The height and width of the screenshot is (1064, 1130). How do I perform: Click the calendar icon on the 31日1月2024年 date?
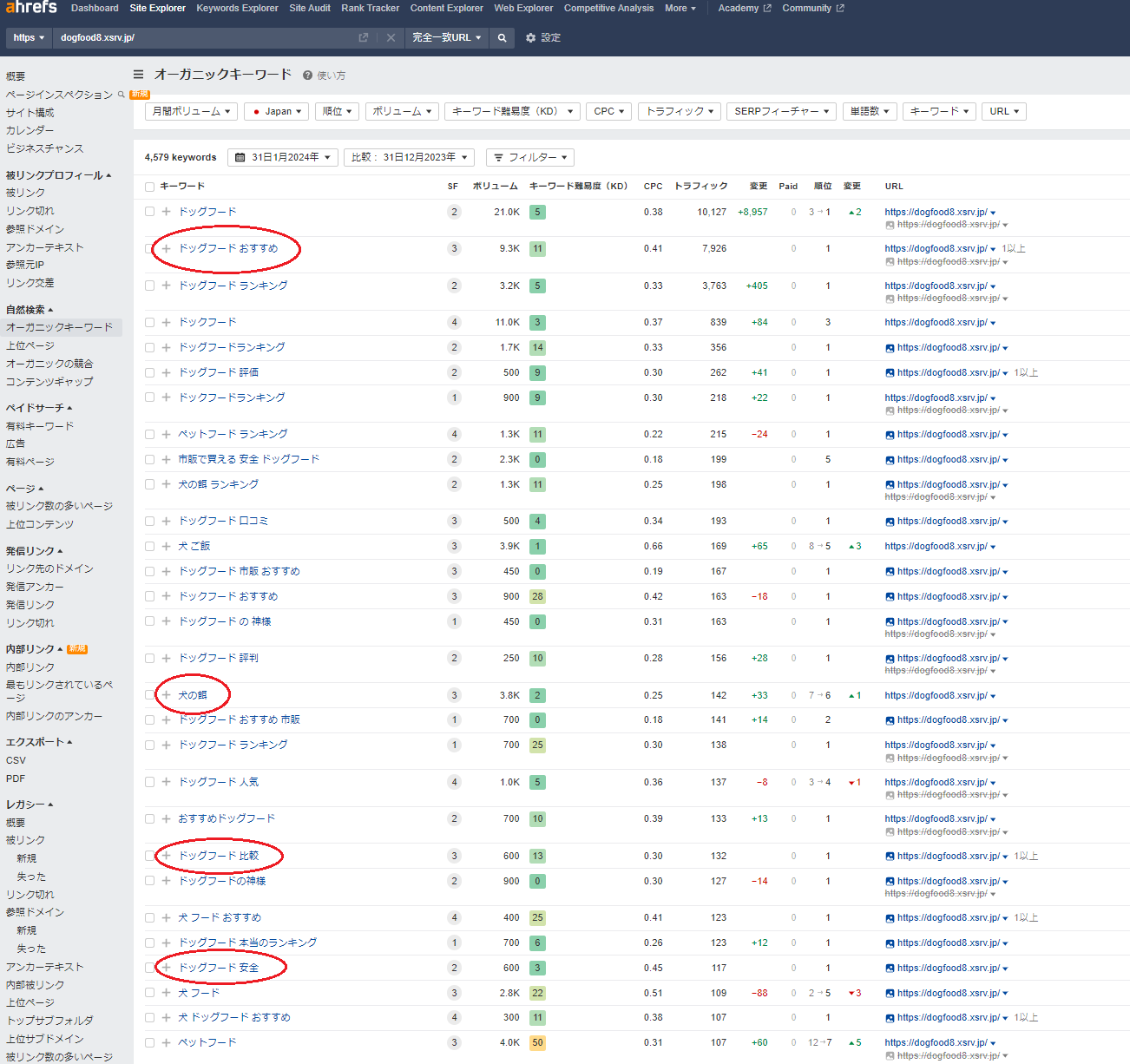tap(241, 157)
